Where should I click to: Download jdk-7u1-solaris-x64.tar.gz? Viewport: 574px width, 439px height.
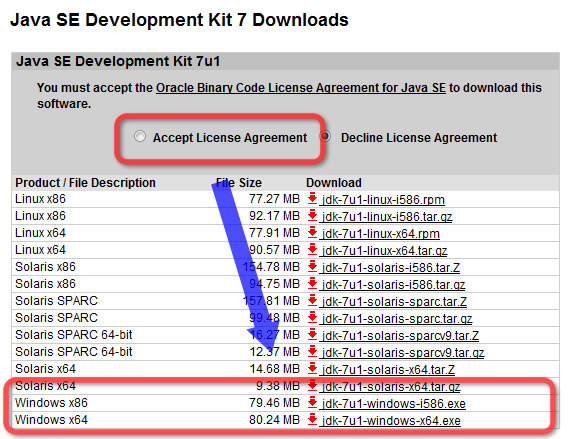point(391,387)
